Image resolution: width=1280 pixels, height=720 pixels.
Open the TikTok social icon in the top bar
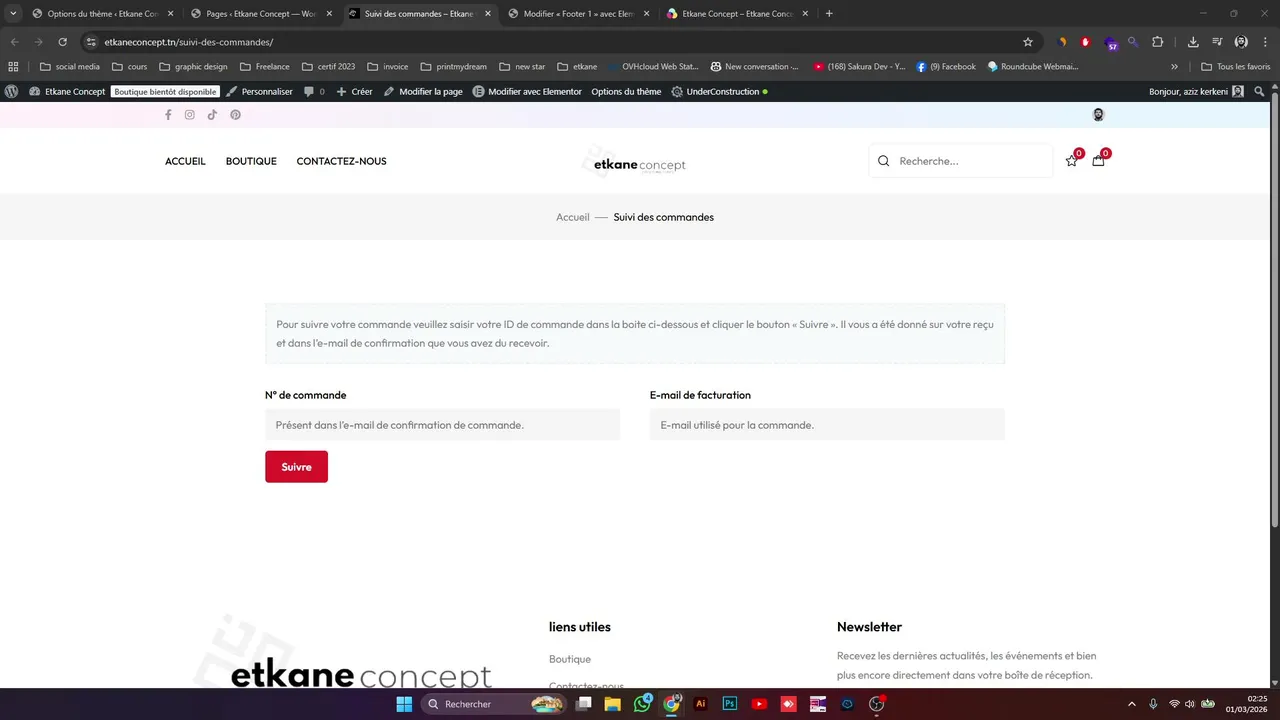[x=212, y=115]
